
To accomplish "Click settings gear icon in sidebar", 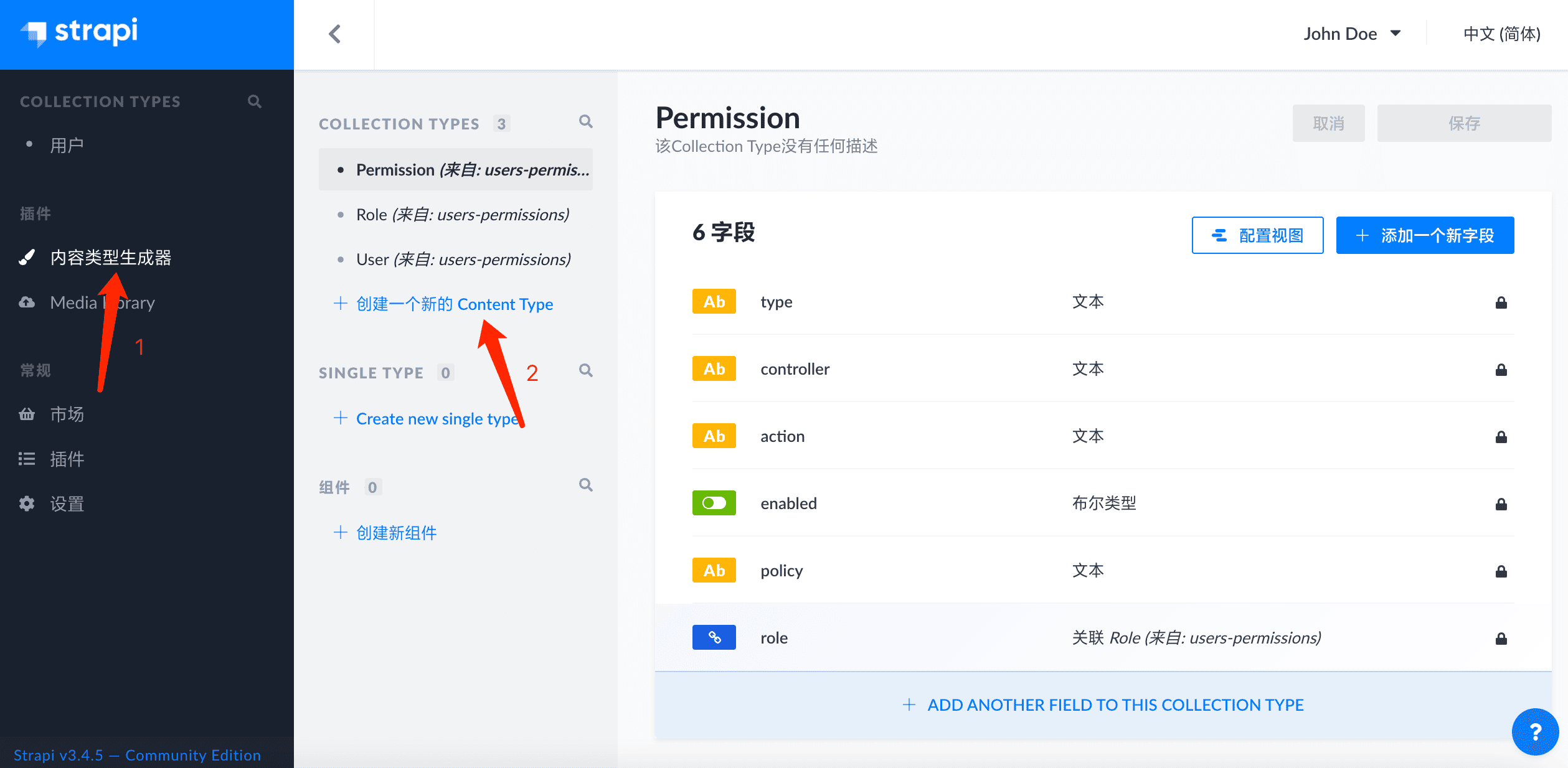I will pyautogui.click(x=27, y=503).
